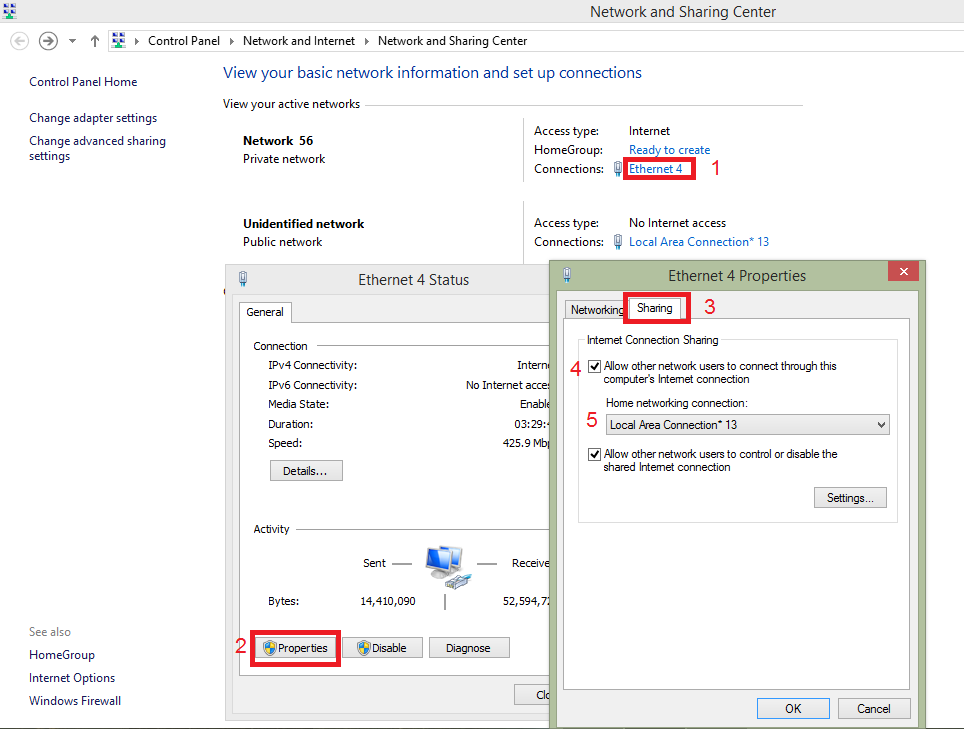Close the Ethernet 4 Properties dialog
This screenshot has width=964, height=729.
[903, 272]
